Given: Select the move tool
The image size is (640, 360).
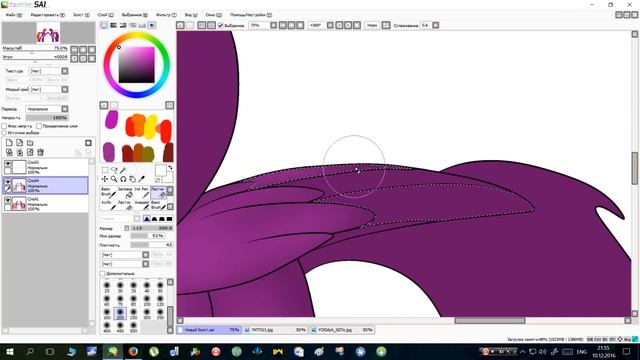Looking at the screenshot, I should (x=105, y=179).
